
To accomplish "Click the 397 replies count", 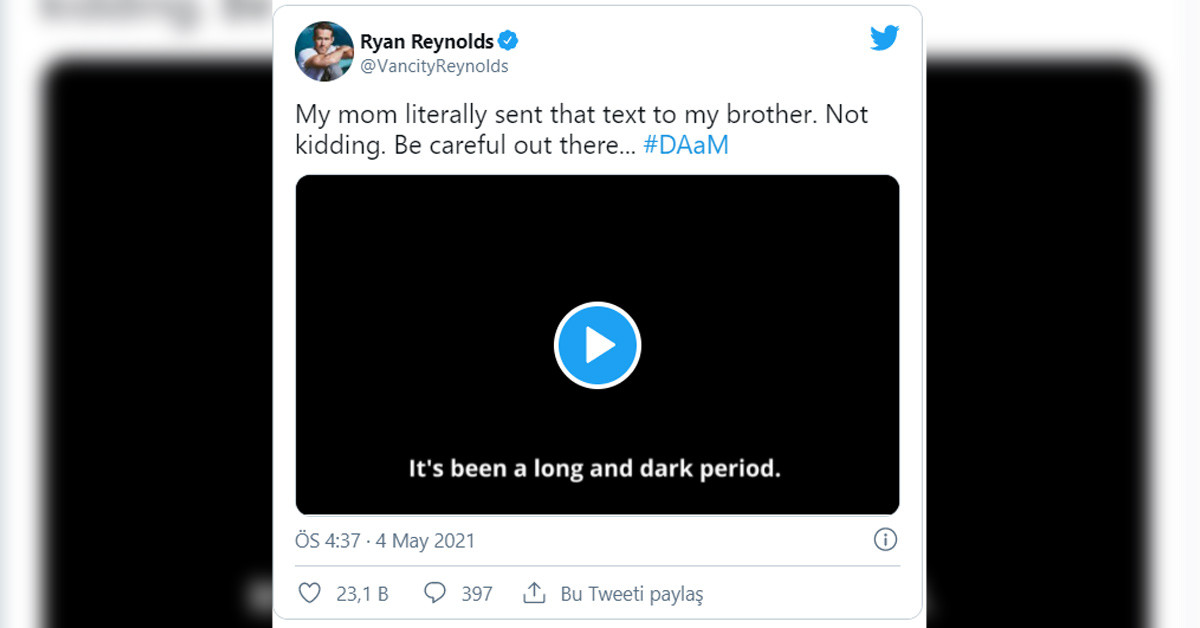I will [477, 594].
